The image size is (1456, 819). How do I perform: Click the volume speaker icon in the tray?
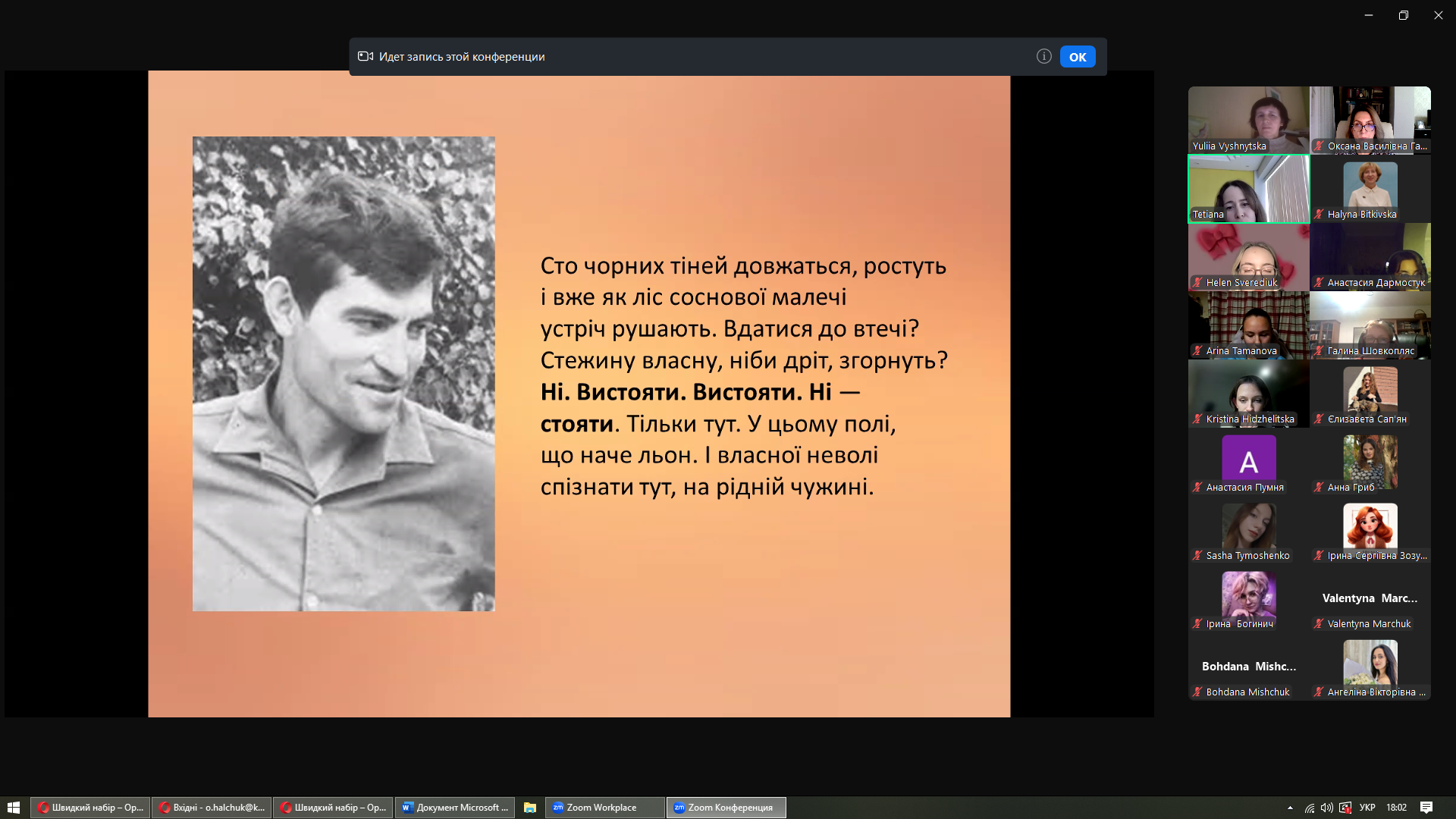tap(1326, 808)
